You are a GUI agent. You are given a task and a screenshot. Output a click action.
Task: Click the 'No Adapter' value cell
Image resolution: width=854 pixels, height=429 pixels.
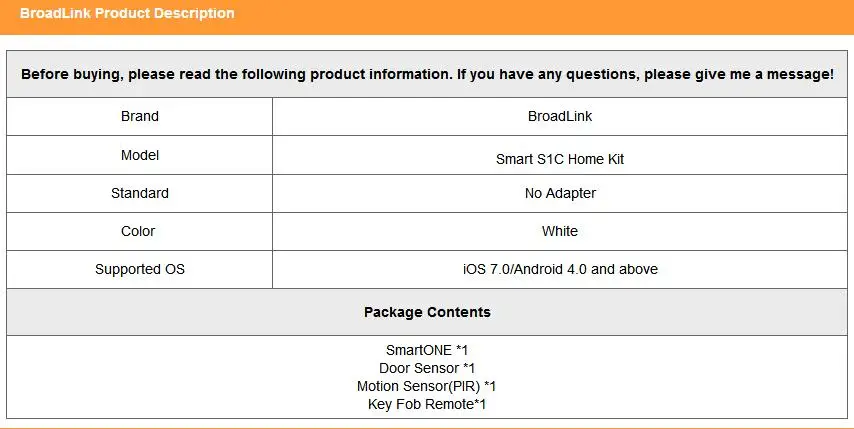[560, 193]
